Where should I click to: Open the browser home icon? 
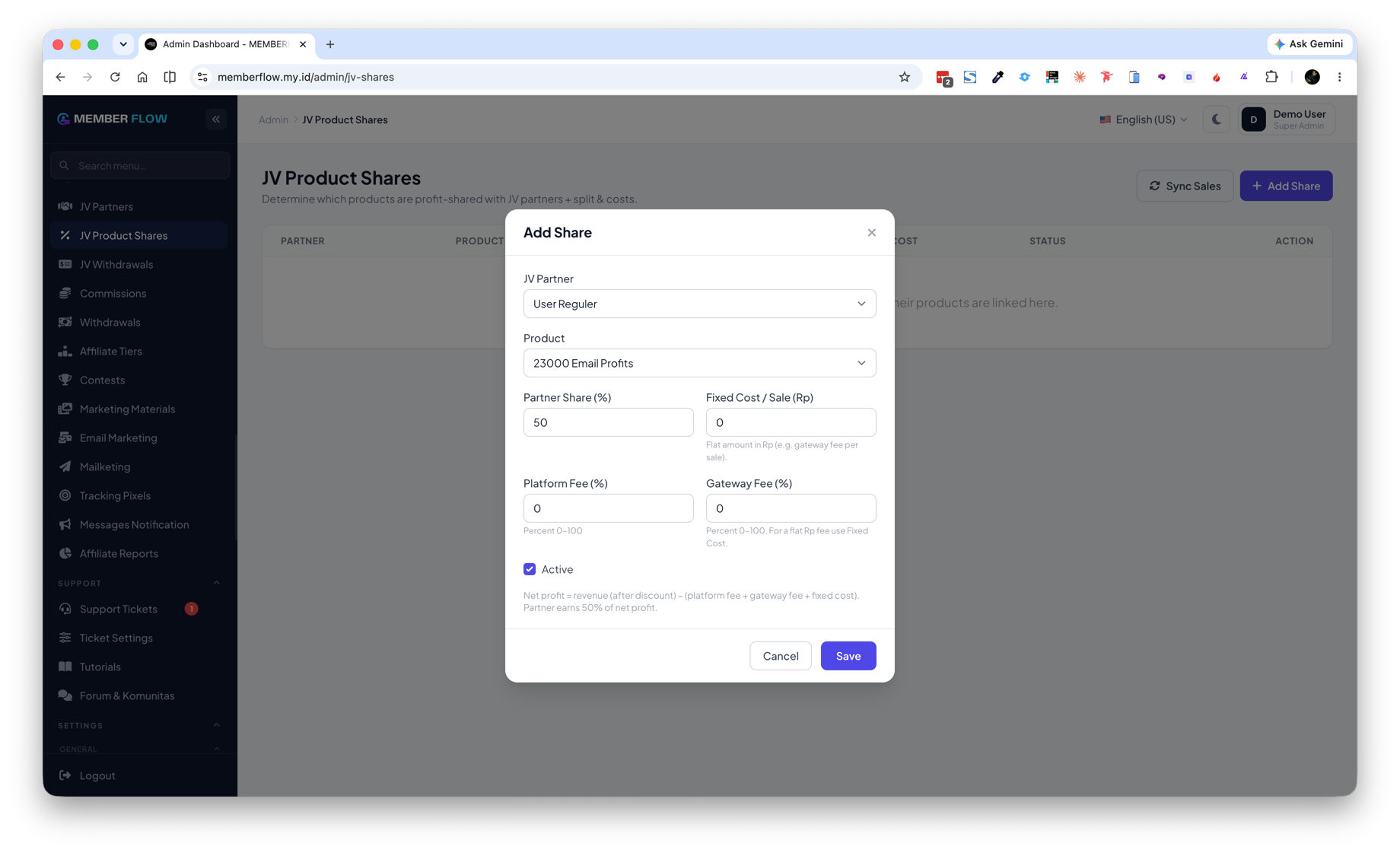tap(142, 77)
